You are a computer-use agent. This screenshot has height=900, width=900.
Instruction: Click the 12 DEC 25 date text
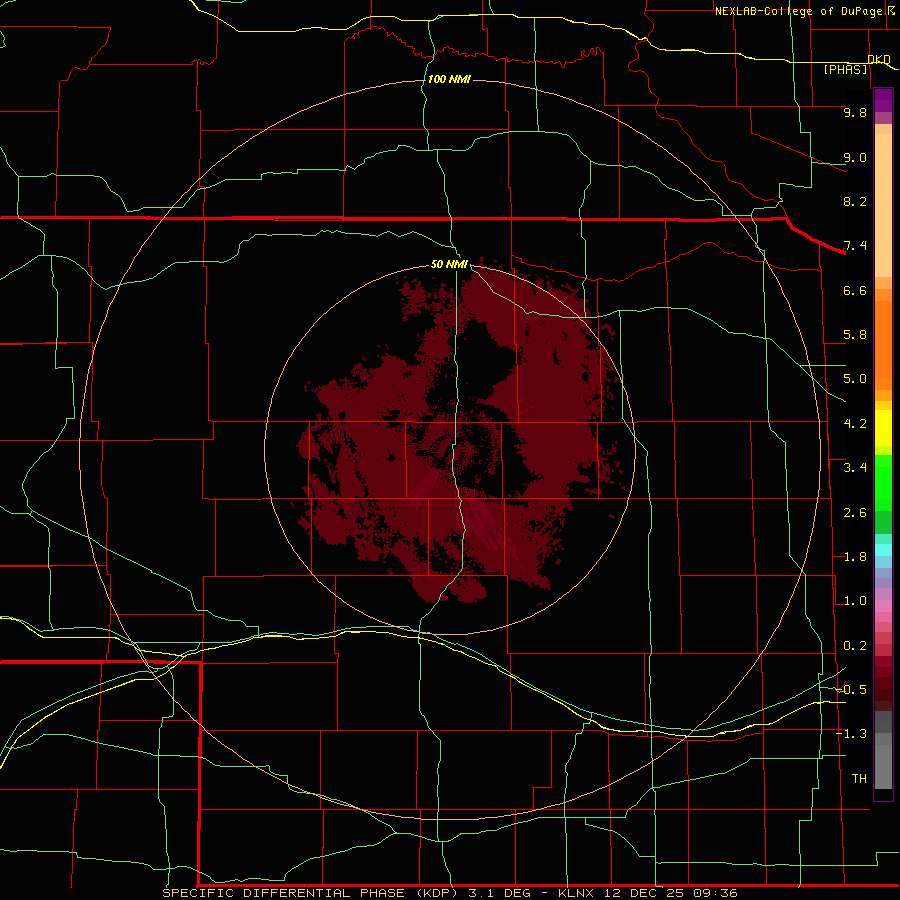[644, 893]
